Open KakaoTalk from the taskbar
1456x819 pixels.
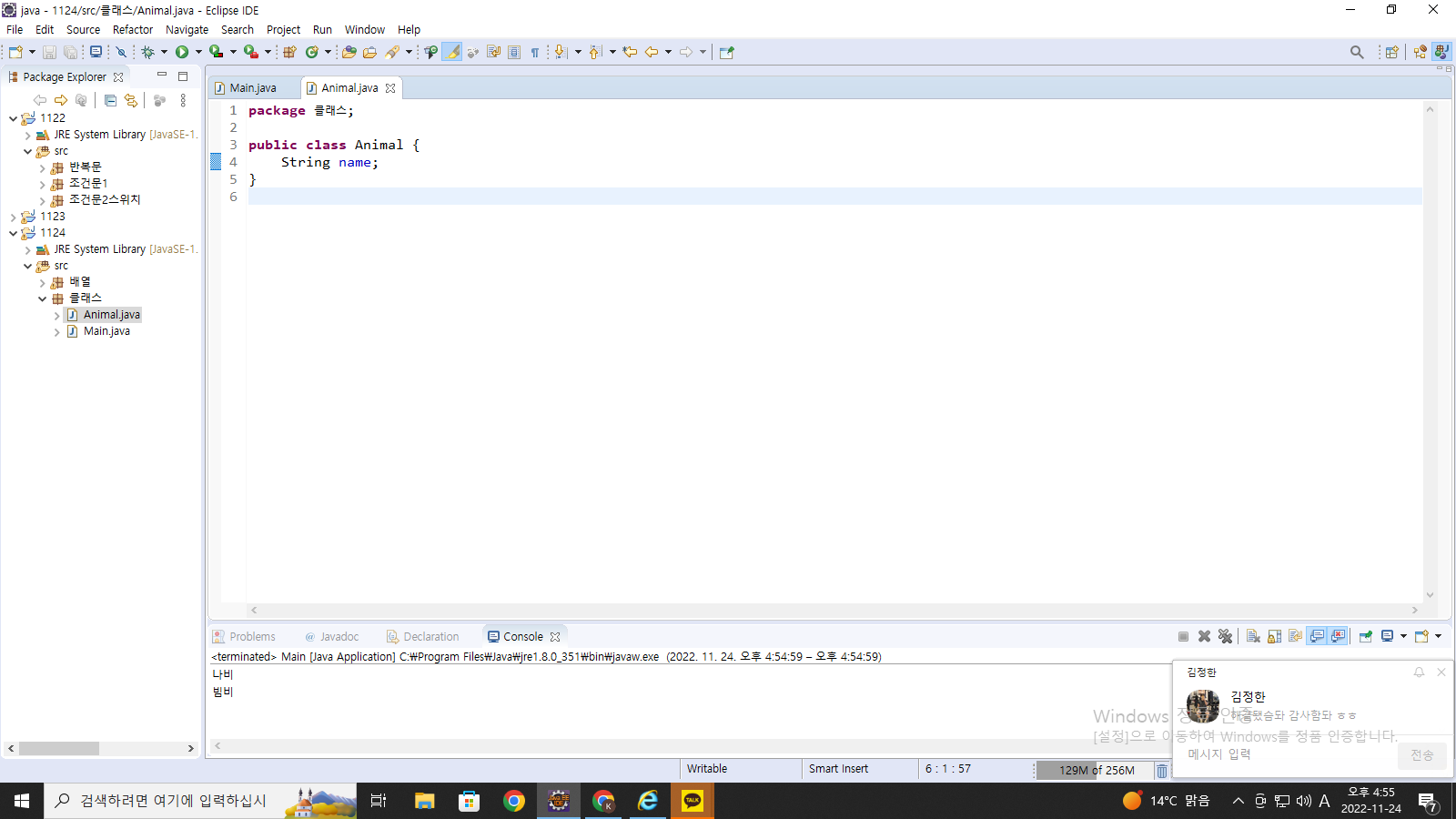pyautogui.click(x=693, y=801)
